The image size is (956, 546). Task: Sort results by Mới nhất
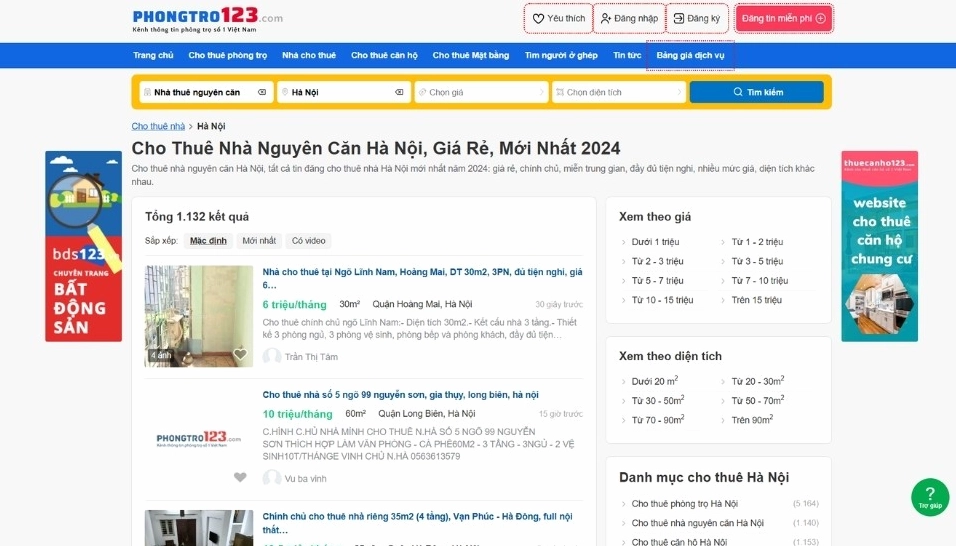pyautogui.click(x=259, y=241)
